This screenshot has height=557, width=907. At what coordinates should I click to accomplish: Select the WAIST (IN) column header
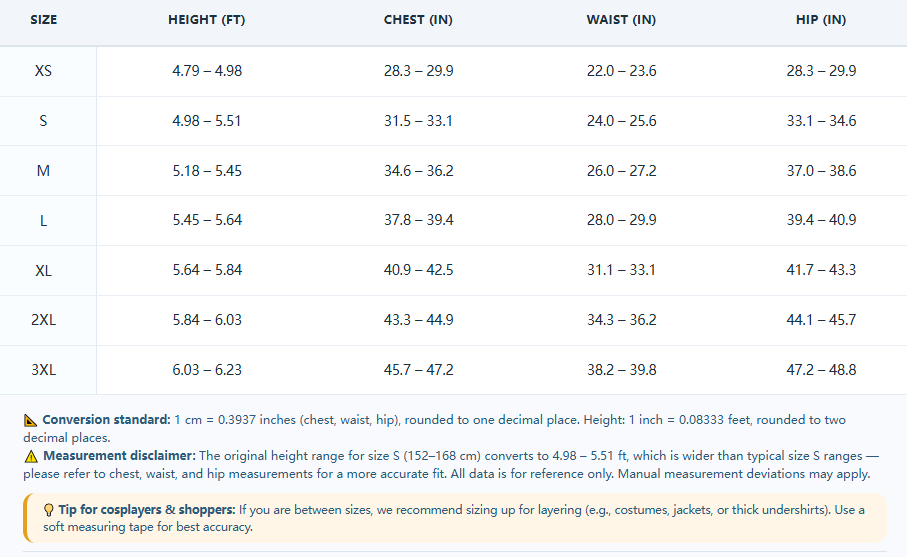[x=621, y=20]
